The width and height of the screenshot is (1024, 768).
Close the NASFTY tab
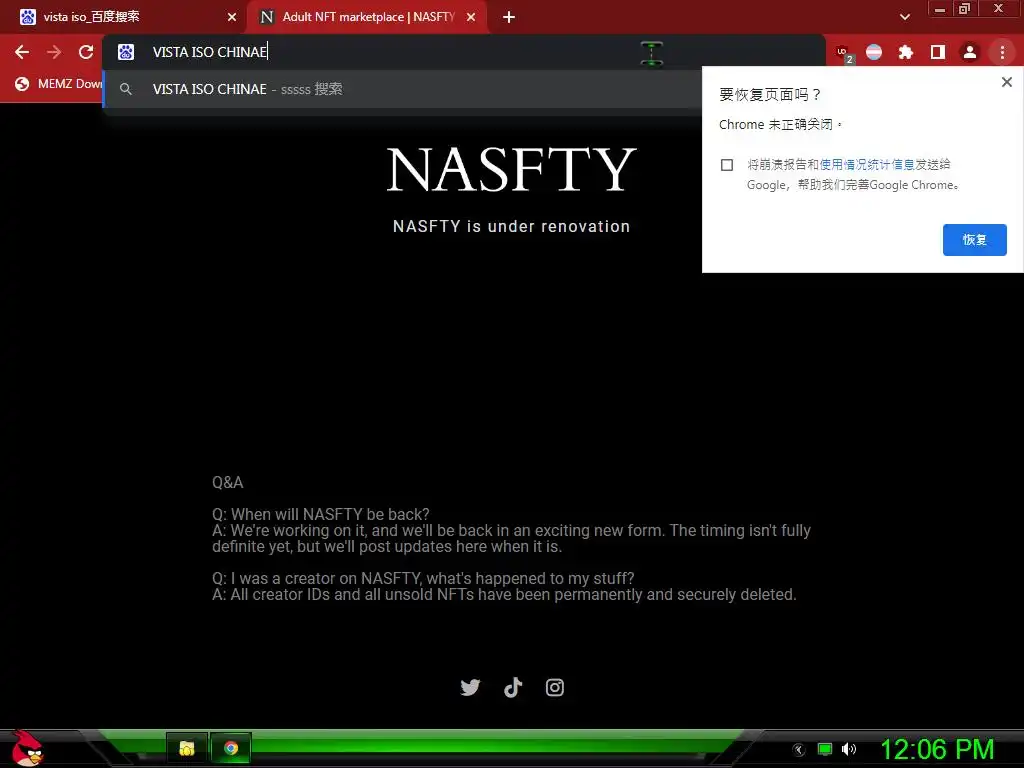[471, 17]
